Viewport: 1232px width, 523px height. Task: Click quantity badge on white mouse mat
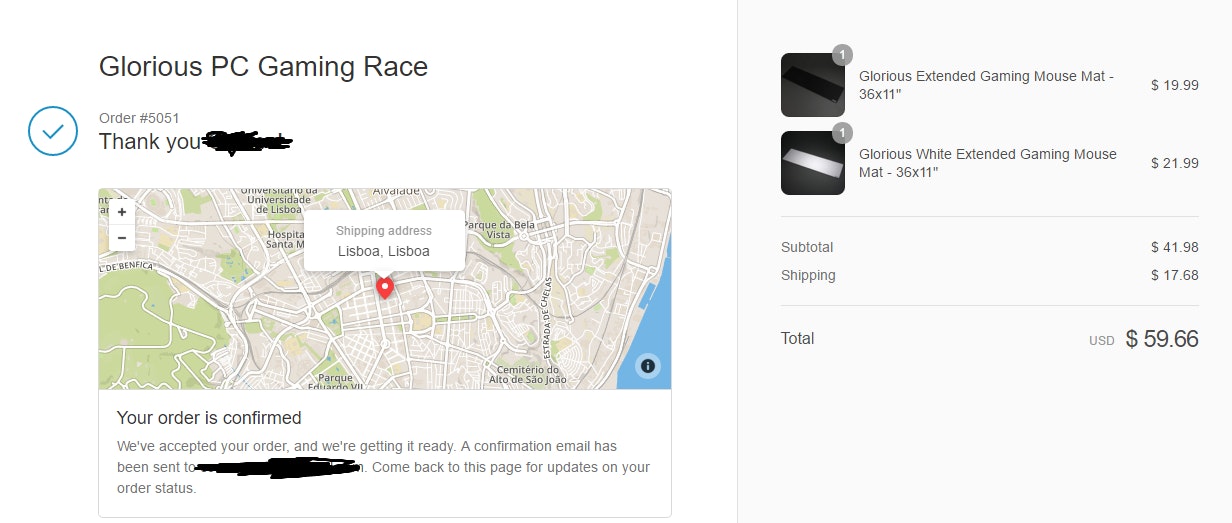click(842, 133)
